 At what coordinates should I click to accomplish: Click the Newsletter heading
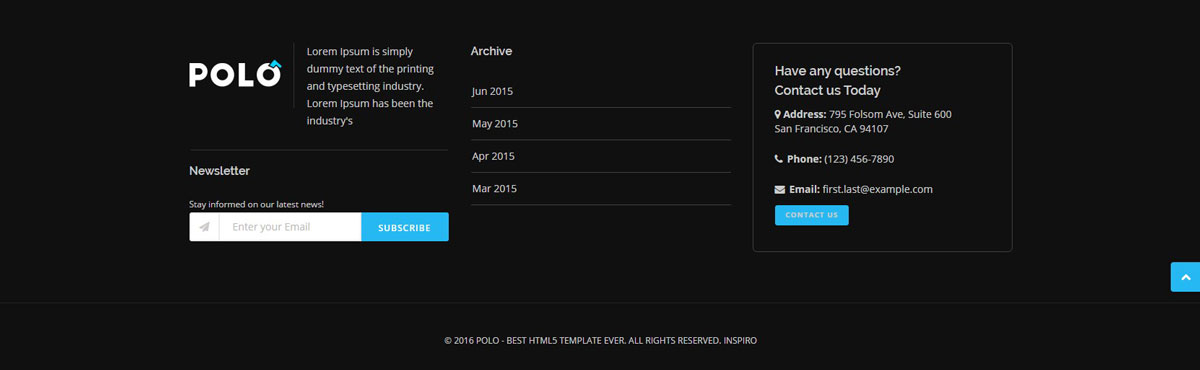coord(220,171)
